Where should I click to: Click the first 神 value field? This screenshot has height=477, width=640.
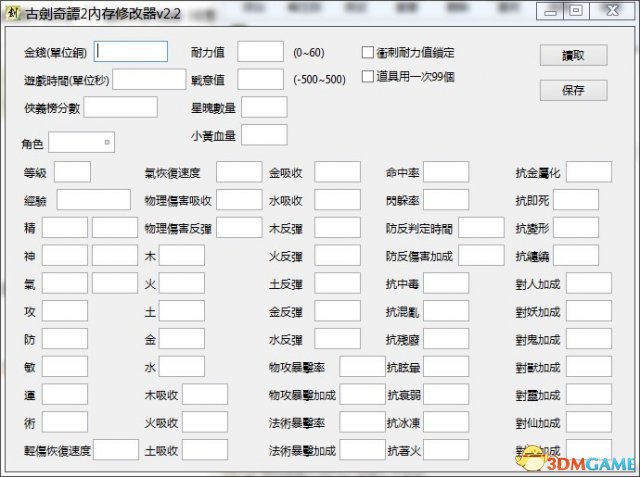pos(65,255)
